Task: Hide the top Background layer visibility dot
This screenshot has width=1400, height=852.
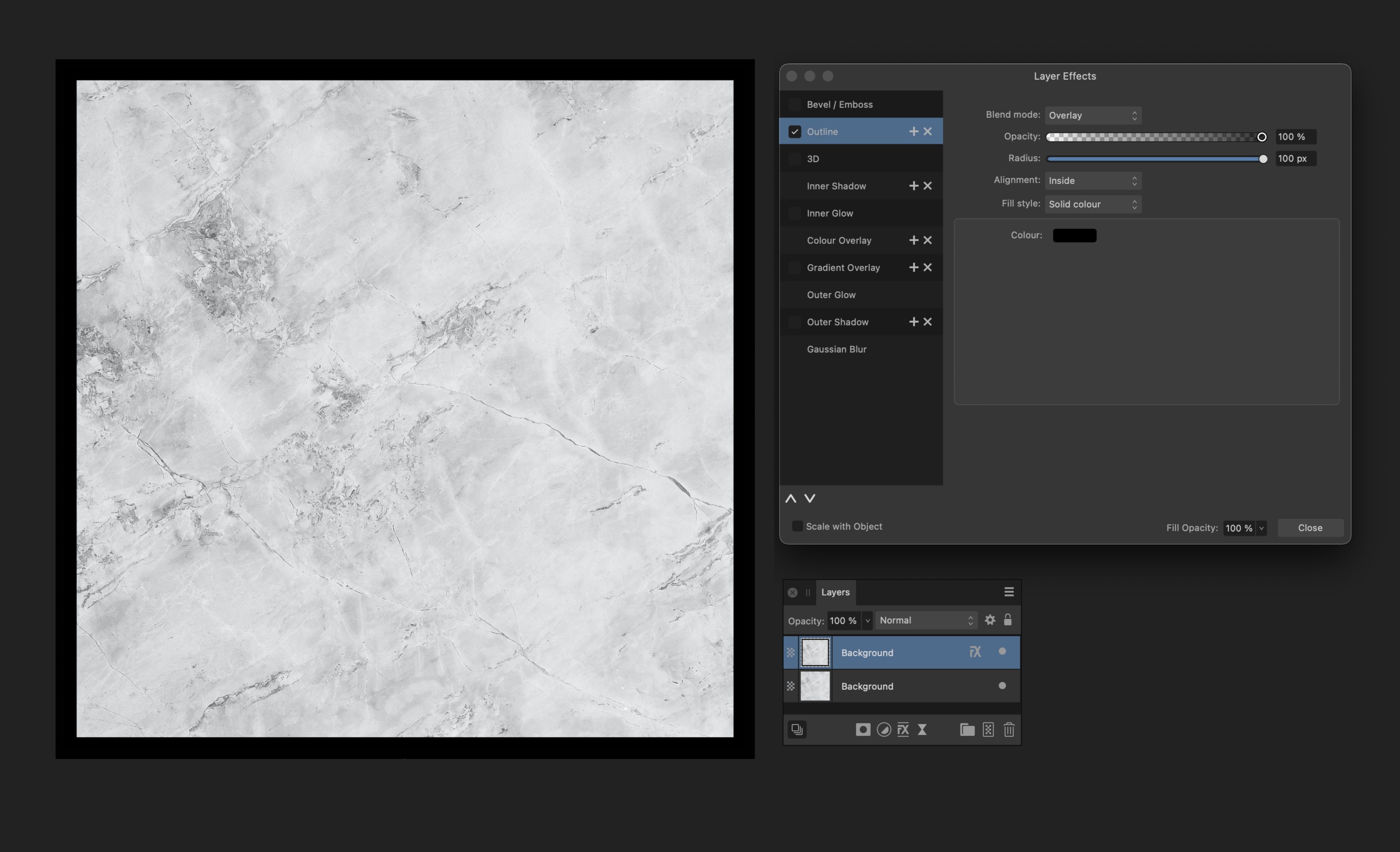Action: pyautogui.click(x=1002, y=651)
